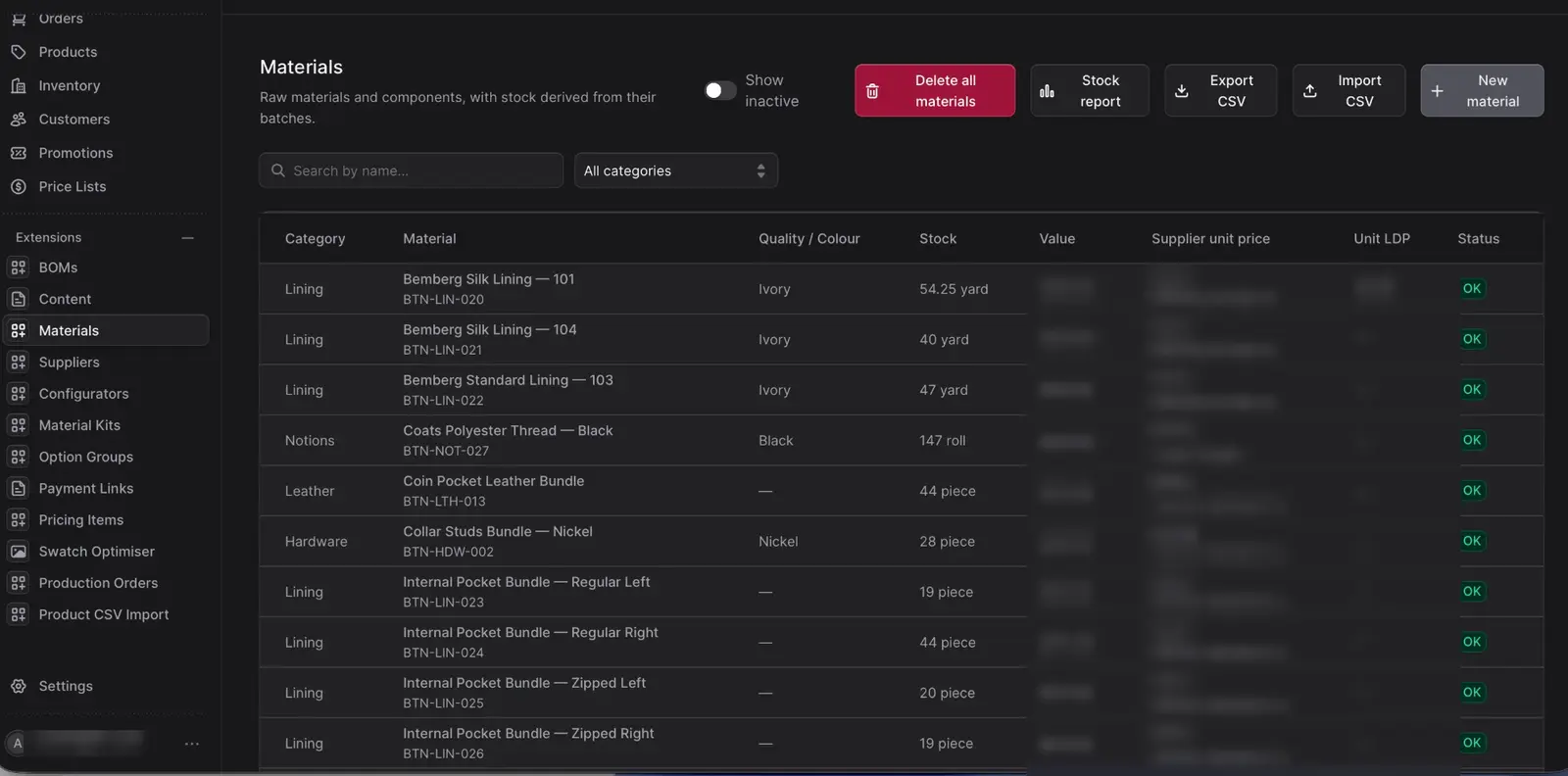Click the Promotions ticket icon
This screenshot has height=776, width=1568.
point(19,153)
